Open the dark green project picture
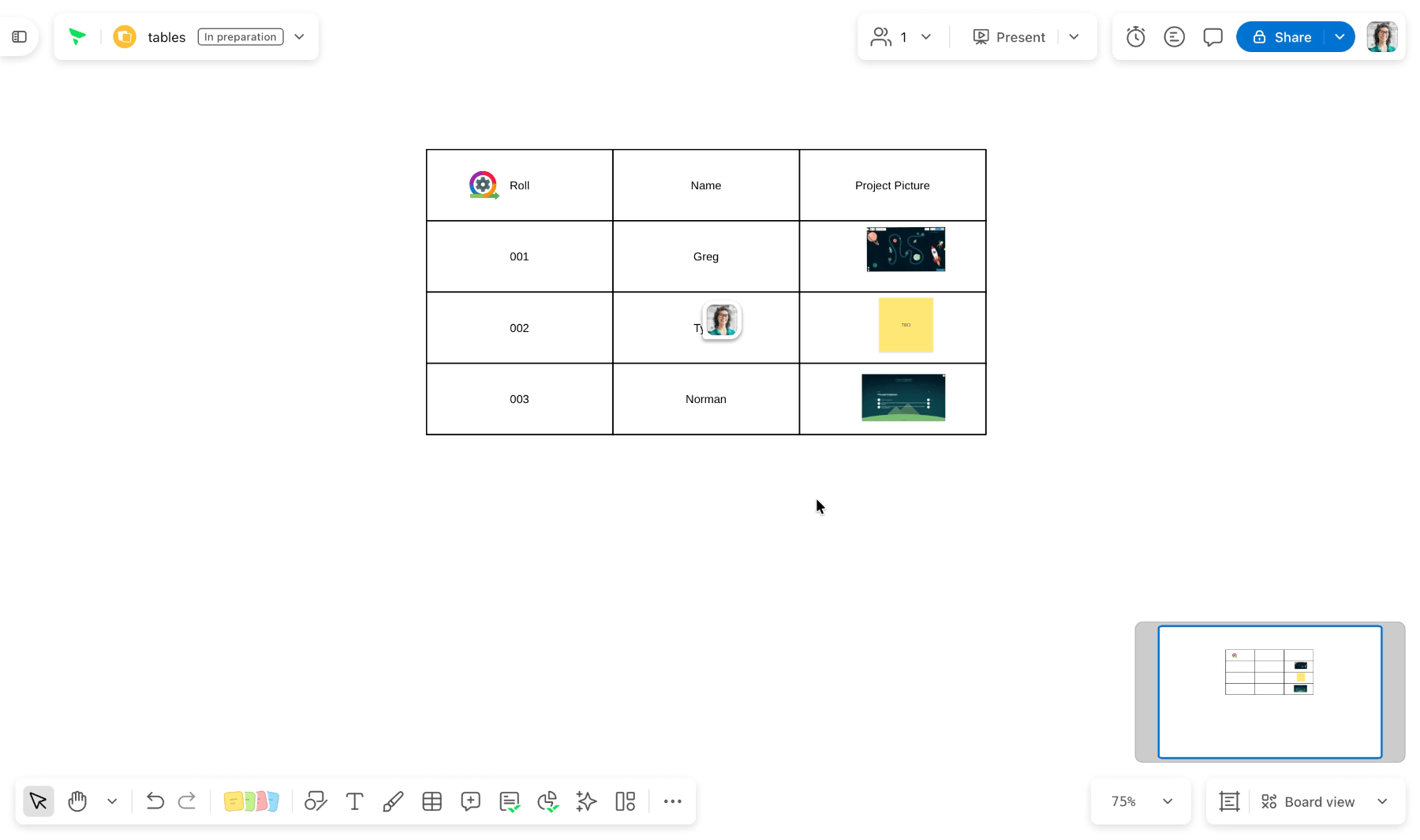The image size is (1420, 840). click(x=903, y=398)
